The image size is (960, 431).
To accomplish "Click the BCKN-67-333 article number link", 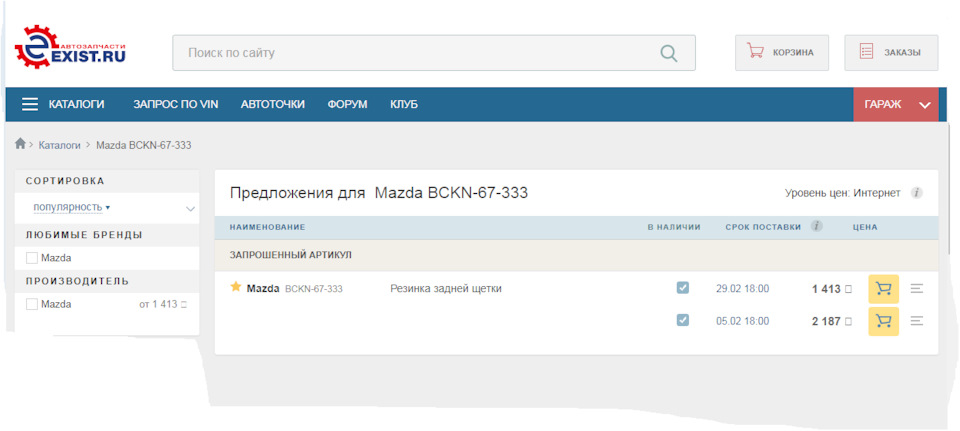I will tap(314, 289).
